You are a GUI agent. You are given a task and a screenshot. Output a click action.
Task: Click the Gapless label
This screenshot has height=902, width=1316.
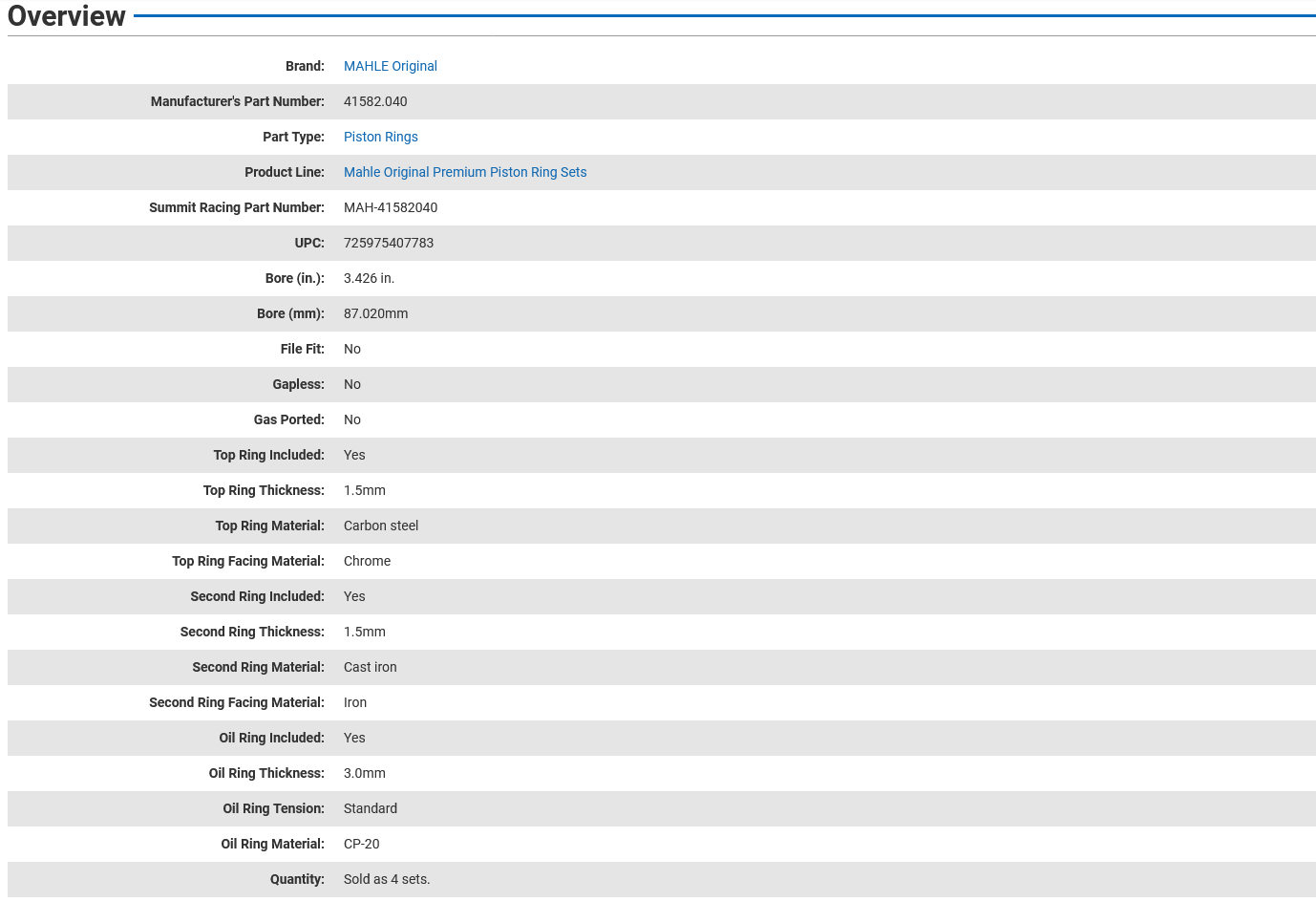click(298, 384)
